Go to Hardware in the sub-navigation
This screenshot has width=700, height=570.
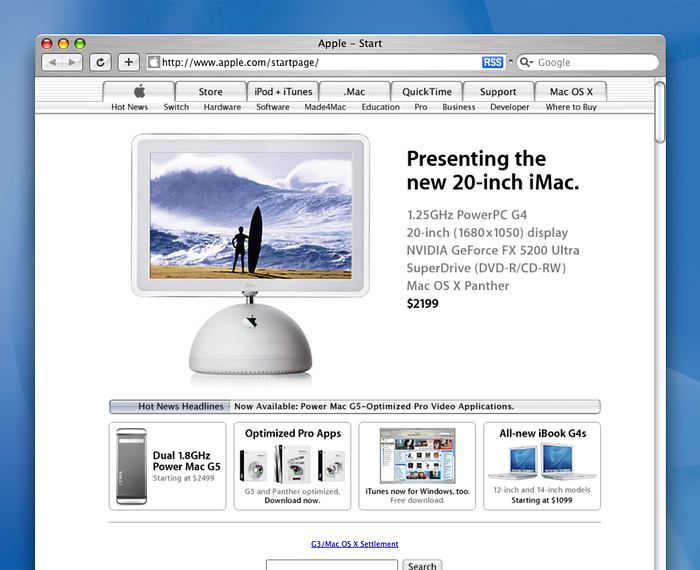(x=222, y=107)
